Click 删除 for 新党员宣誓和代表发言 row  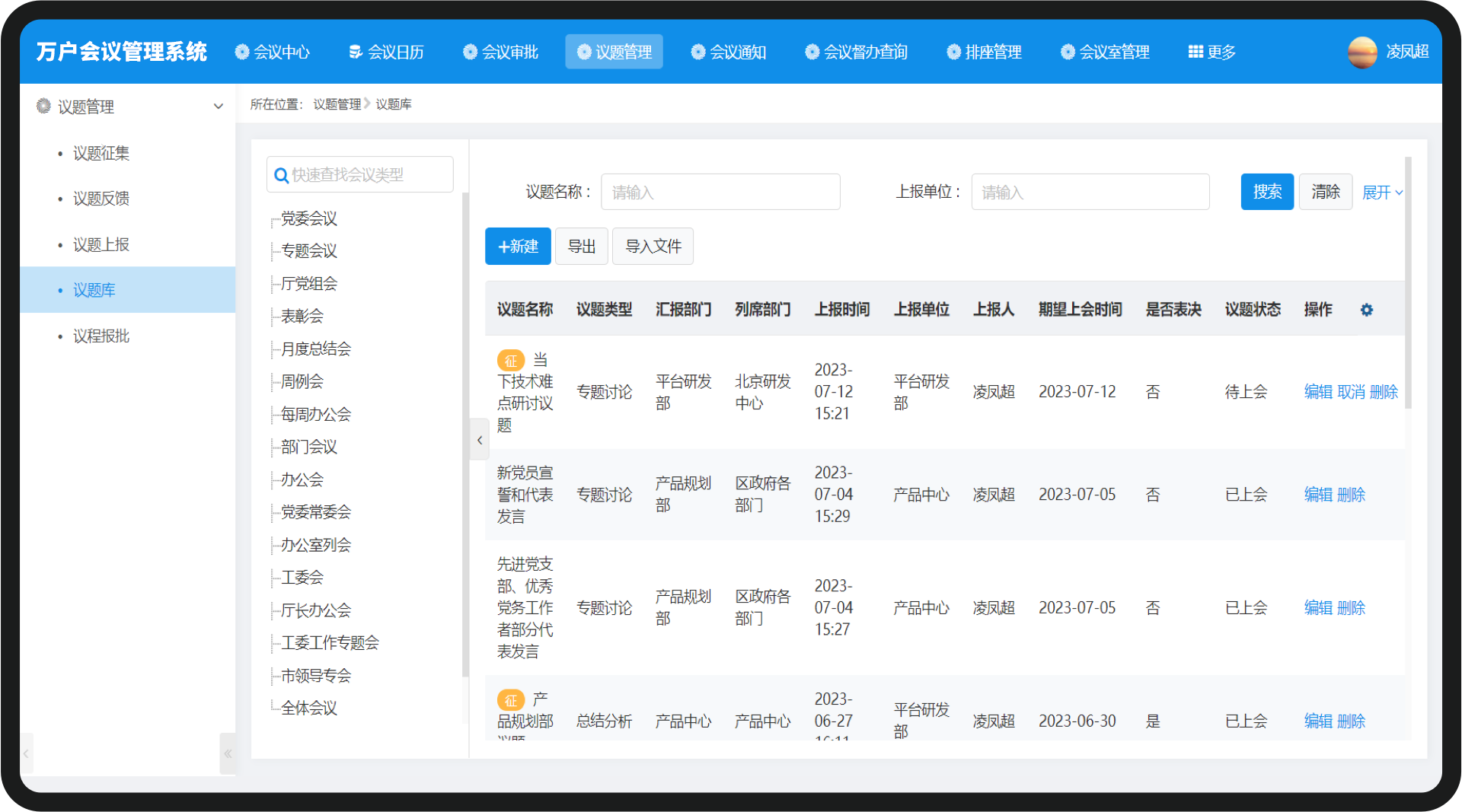point(1351,495)
